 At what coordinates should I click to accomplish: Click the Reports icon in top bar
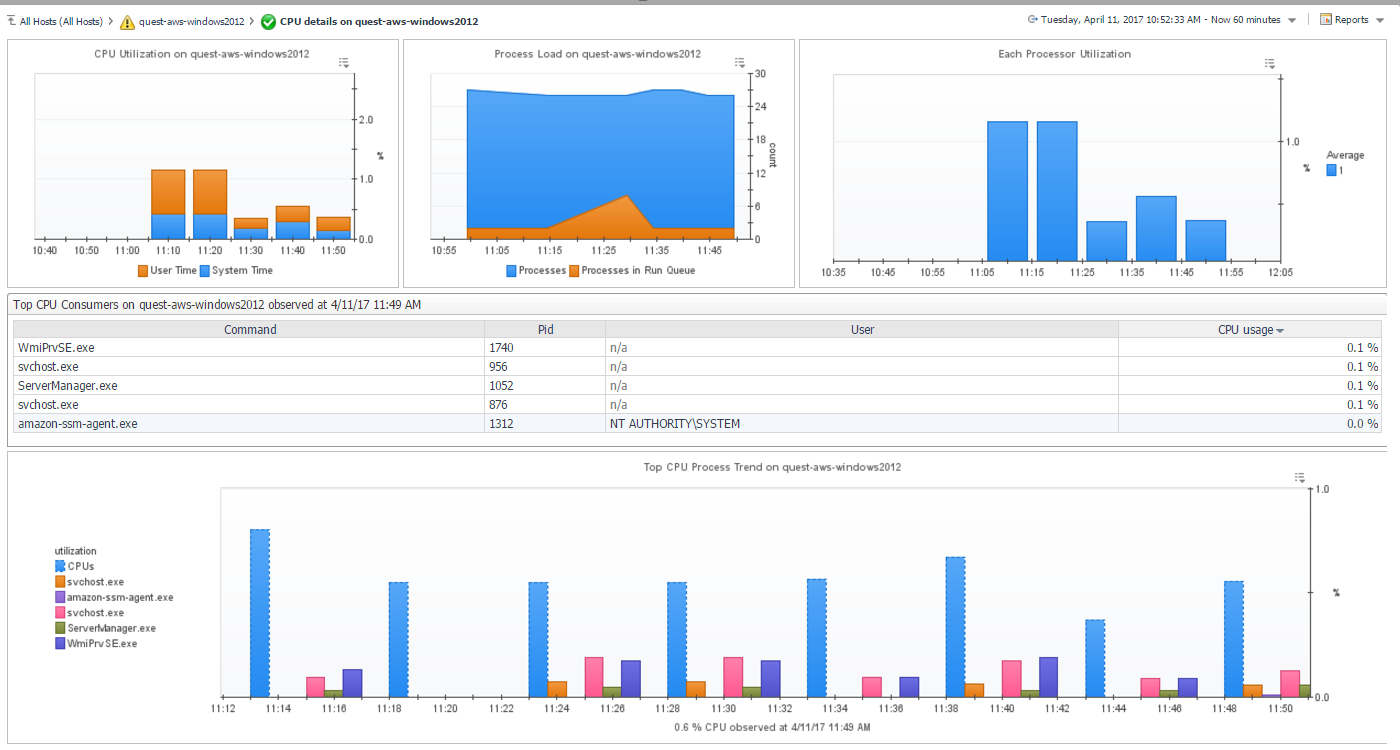(x=1326, y=20)
